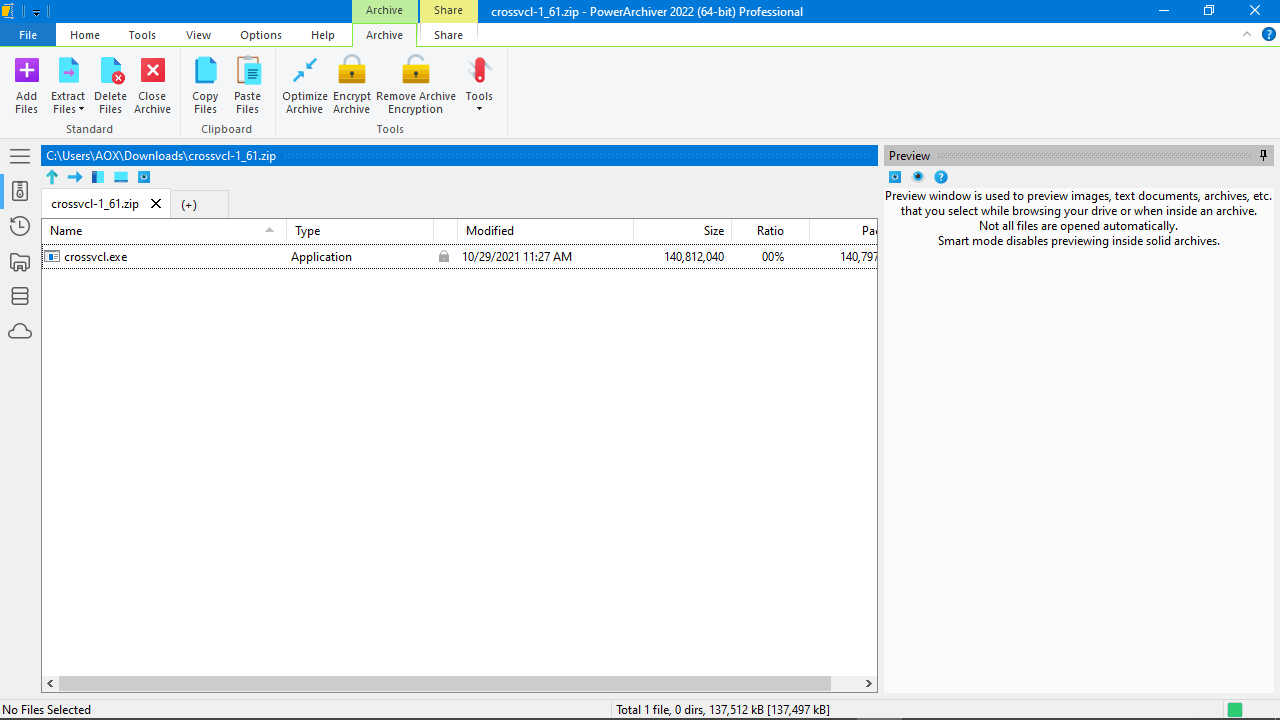Viewport: 1280px width, 720px height.
Task: Click the Tools swiss-knife icon
Action: pyautogui.click(x=479, y=71)
